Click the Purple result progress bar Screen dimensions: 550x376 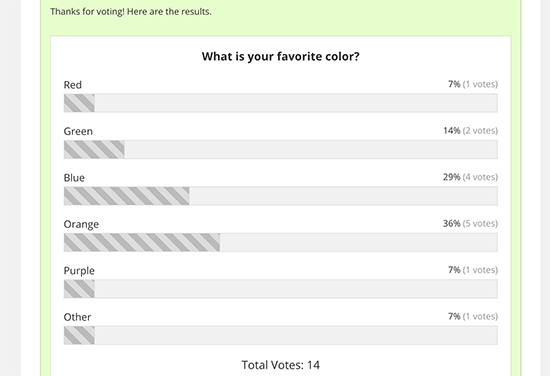coord(281,289)
